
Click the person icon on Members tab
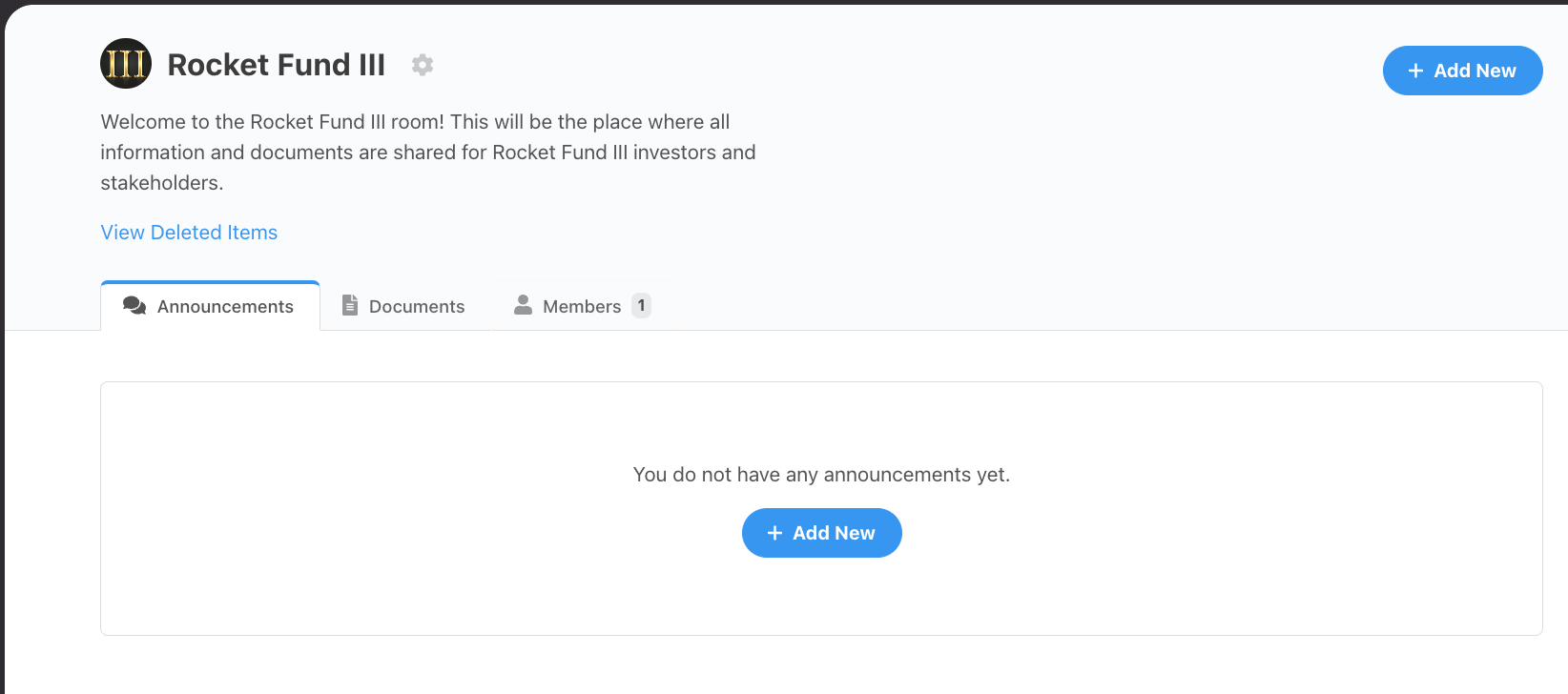(523, 305)
